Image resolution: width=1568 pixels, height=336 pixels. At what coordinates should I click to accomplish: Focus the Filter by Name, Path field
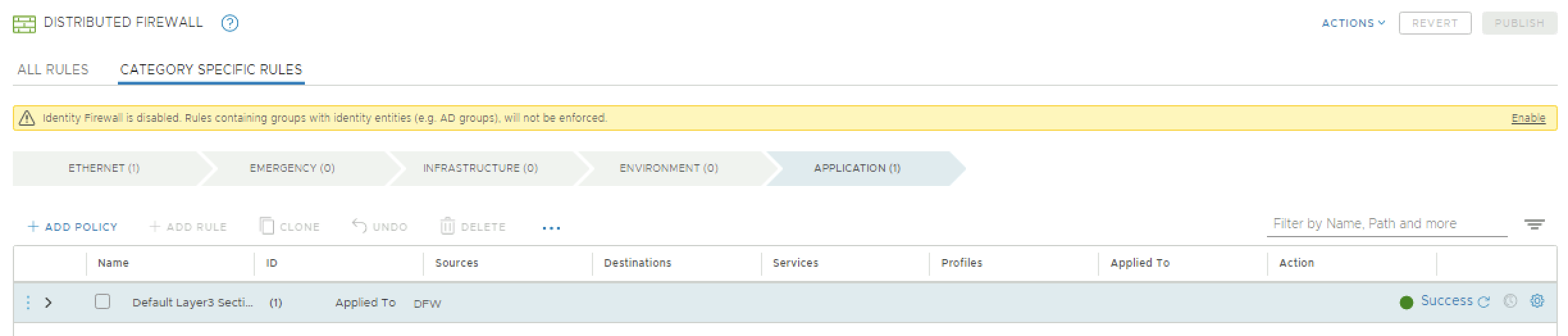(1385, 224)
